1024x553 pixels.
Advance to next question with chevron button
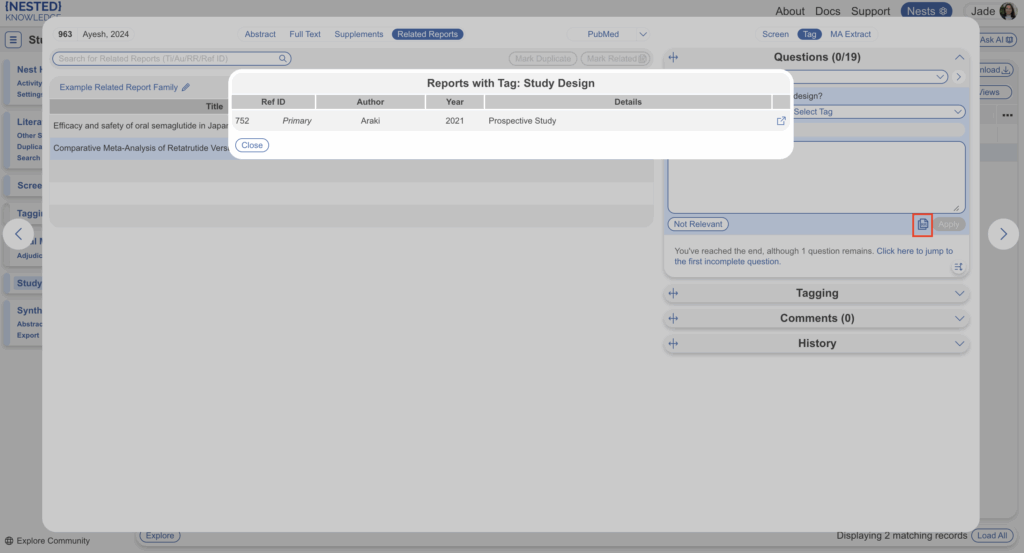[x=958, y=77]
